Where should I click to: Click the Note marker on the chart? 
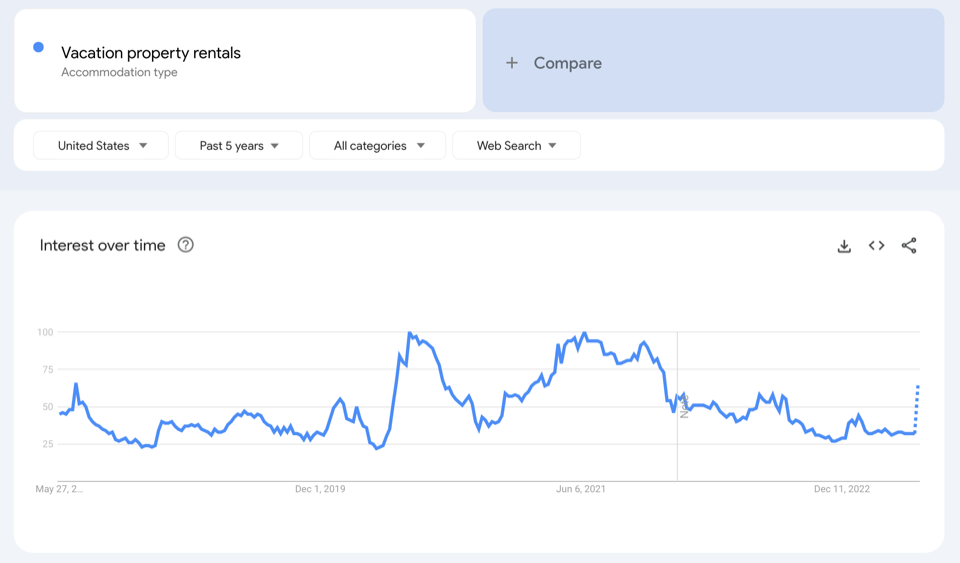pos(684,405)
